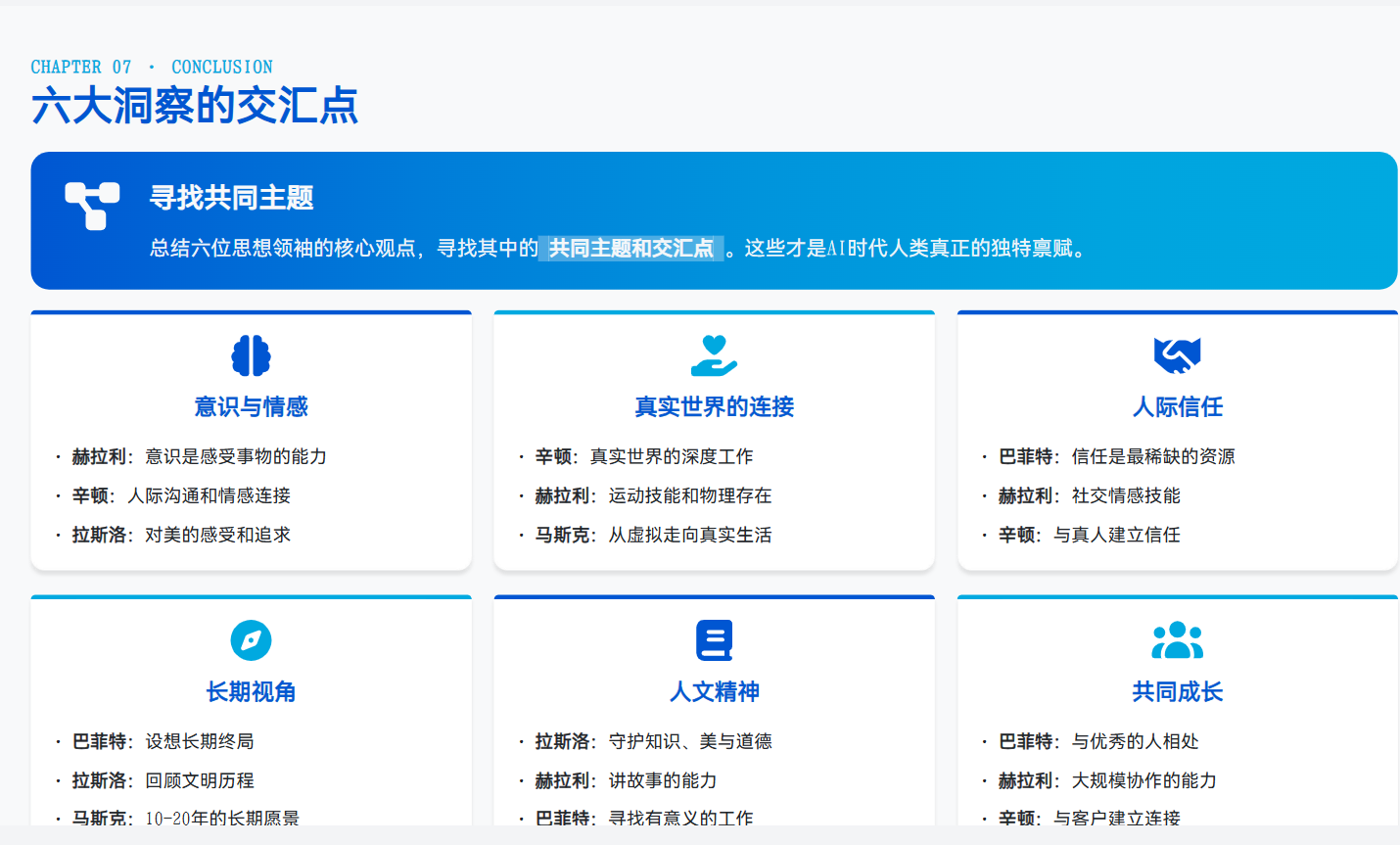Click bullet 赫拉利: 意识是感受事物的能力

tap(199, 456)
